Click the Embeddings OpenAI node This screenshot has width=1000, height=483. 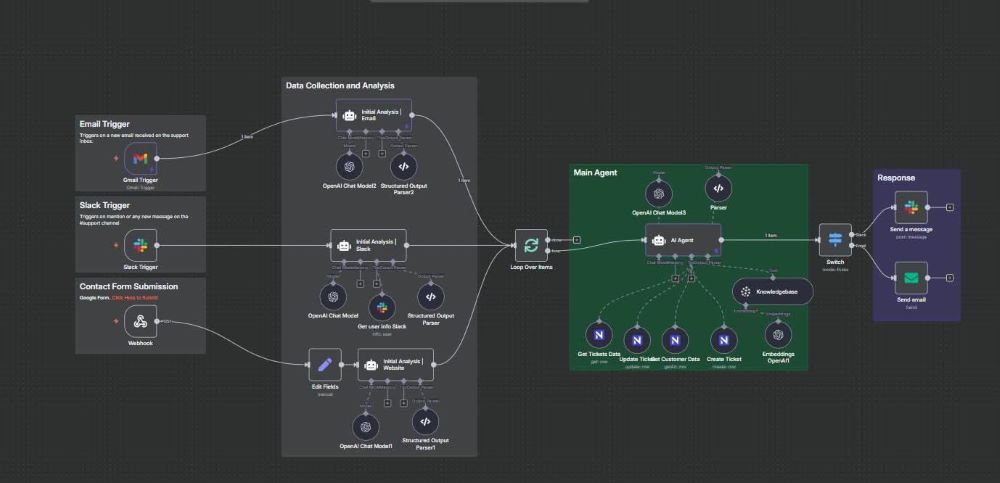coord(778,335)
